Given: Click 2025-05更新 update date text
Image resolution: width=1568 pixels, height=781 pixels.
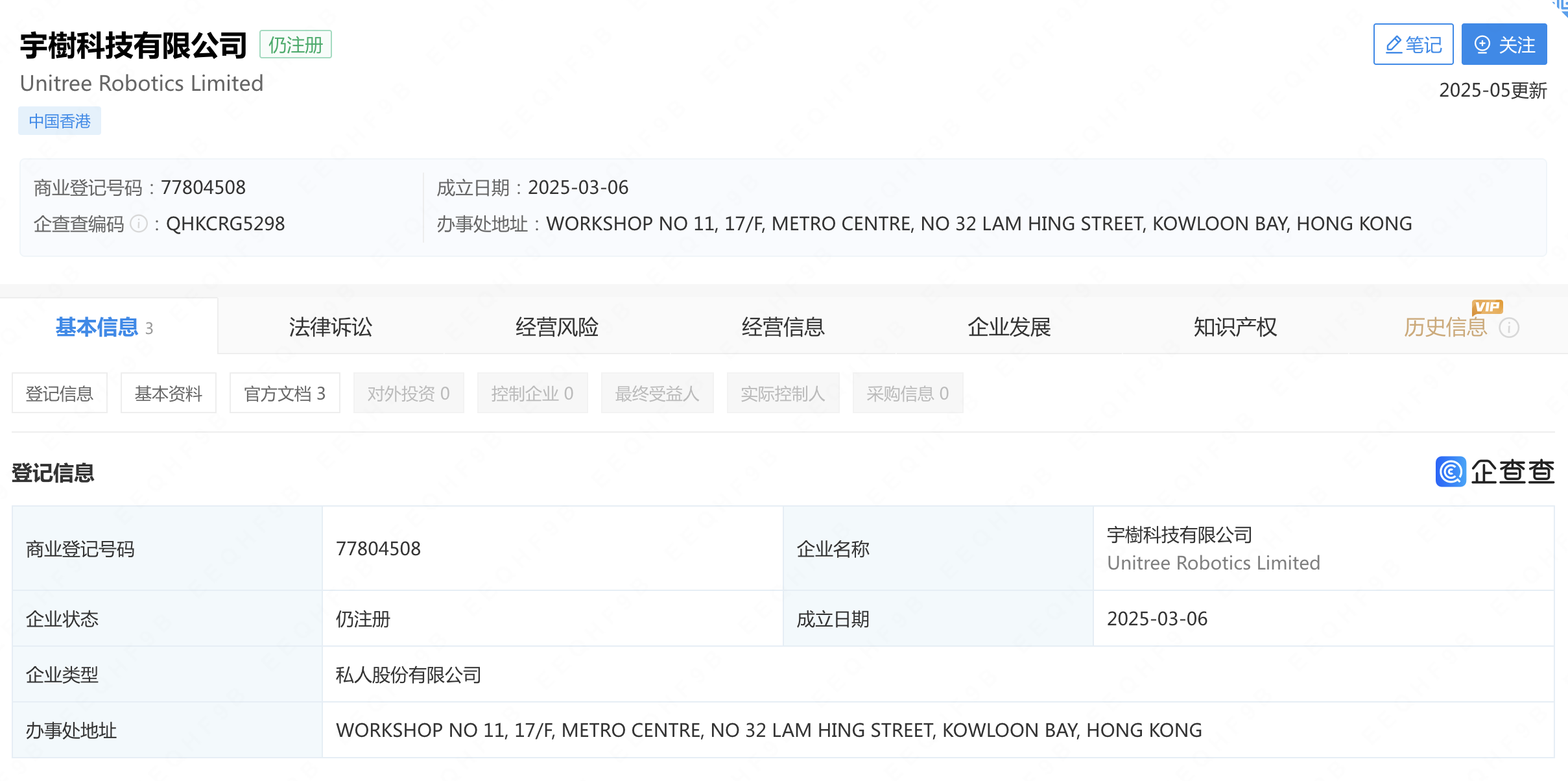Looking at the screenshot, I should pyautogui.click(x=1493, y=90).
